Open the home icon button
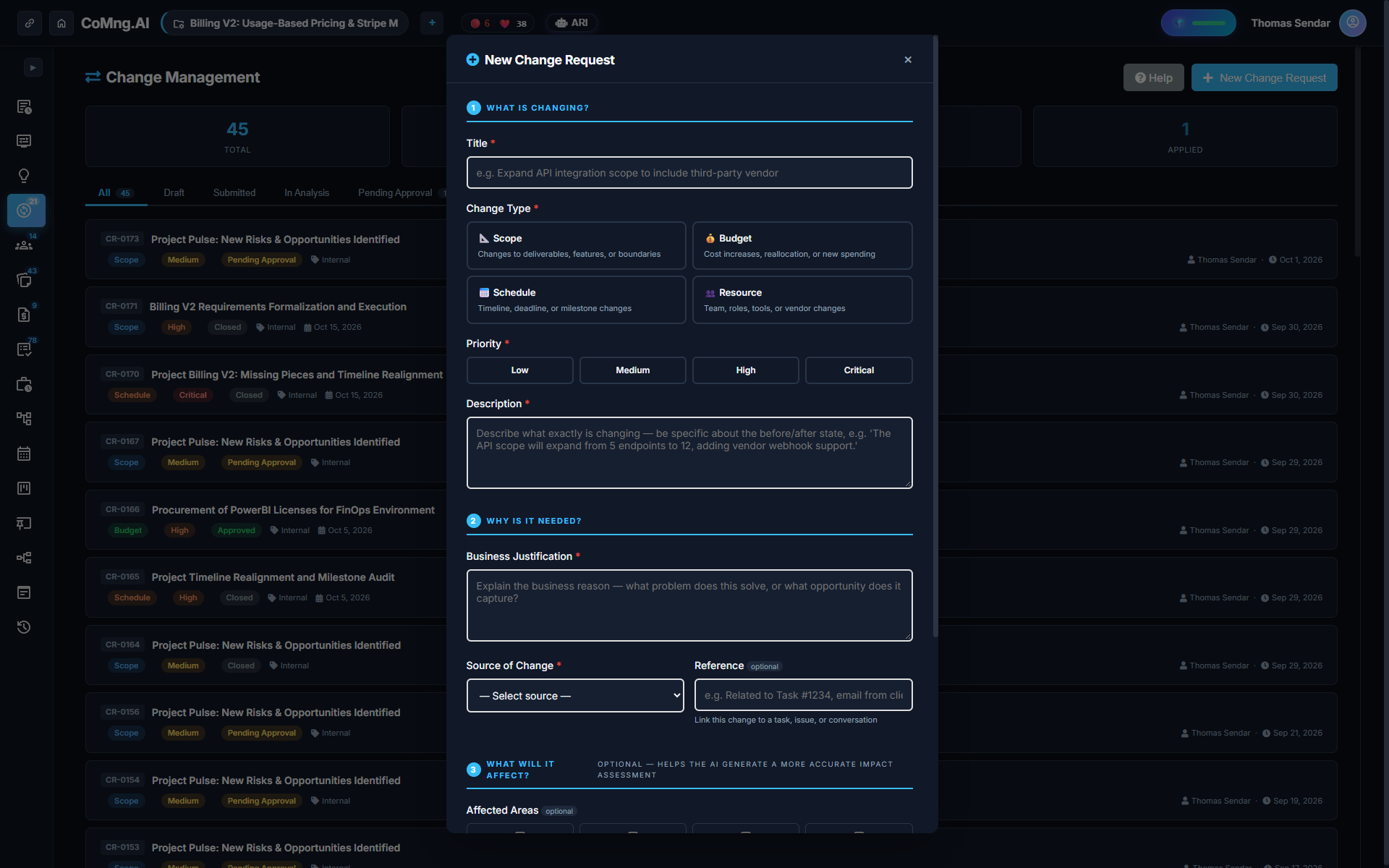Viewport: 1389px width, 868px height. pyautogui.click(x=61, y=23)
